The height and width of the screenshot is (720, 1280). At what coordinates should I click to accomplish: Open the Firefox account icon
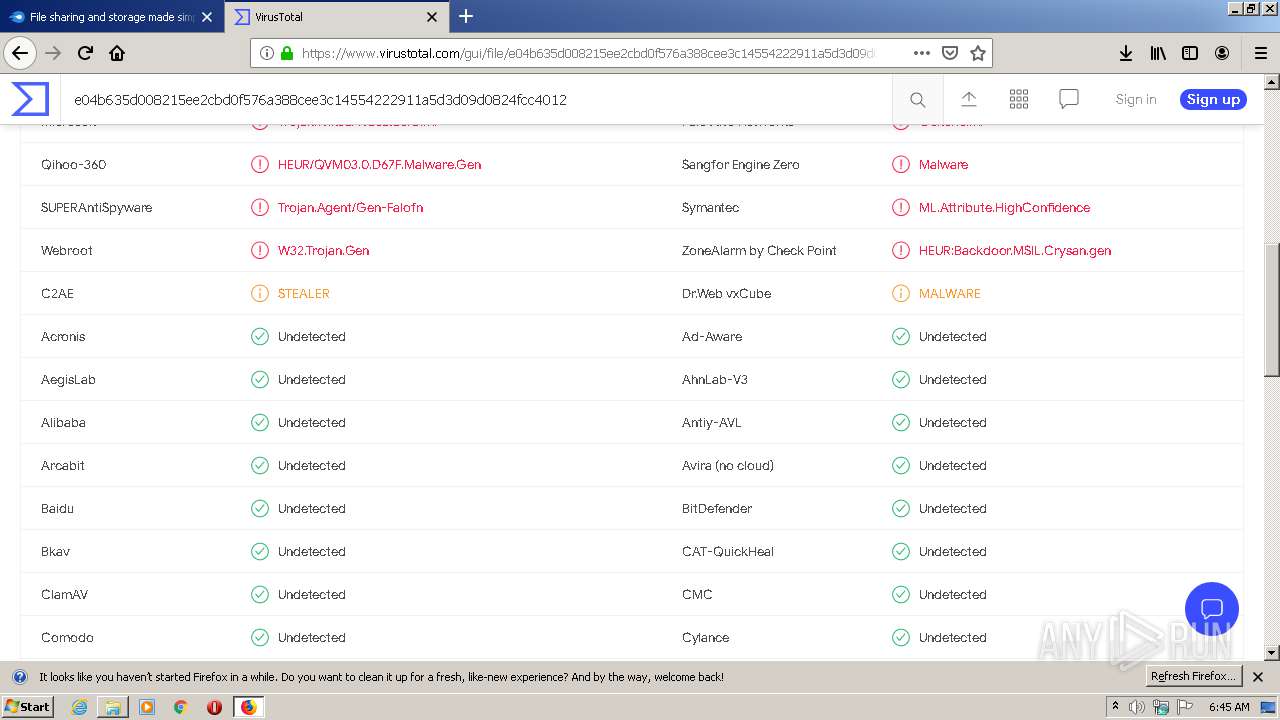[1222, 53]
